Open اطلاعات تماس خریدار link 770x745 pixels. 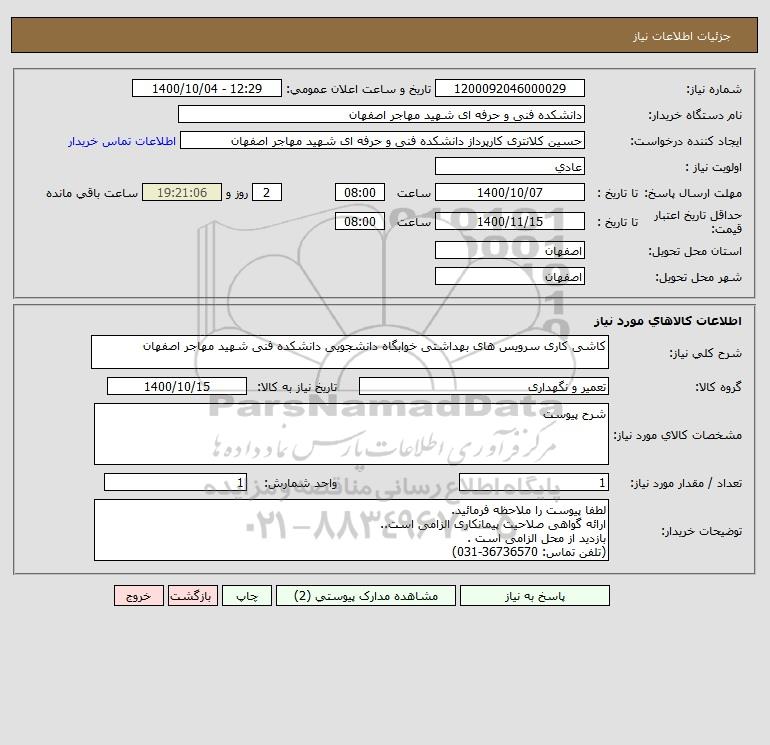coord(122,141)
